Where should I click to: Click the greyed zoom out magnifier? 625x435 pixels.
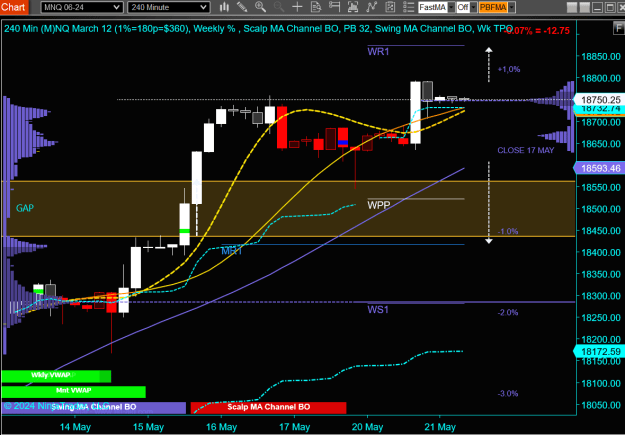coord(279,7)
